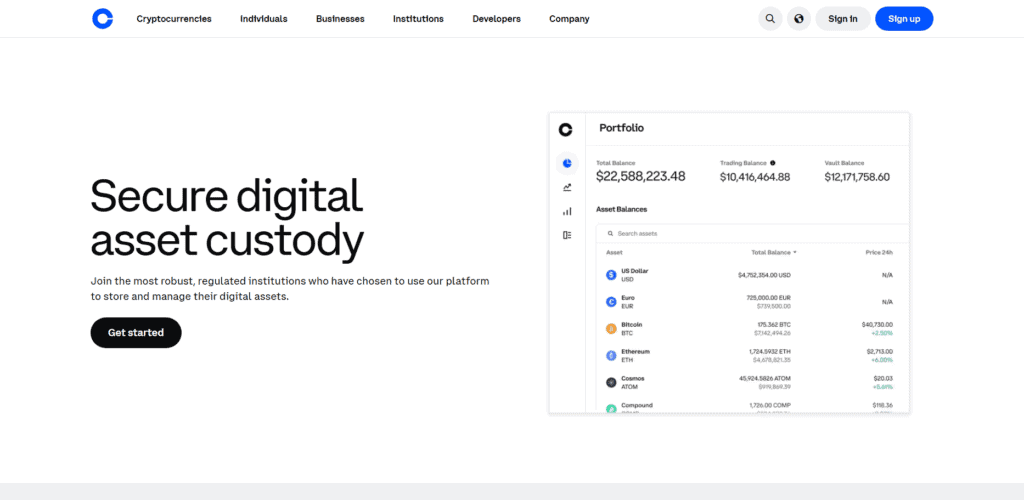Select the list panel icon in the Portfolio sidebar

point(567,235)
